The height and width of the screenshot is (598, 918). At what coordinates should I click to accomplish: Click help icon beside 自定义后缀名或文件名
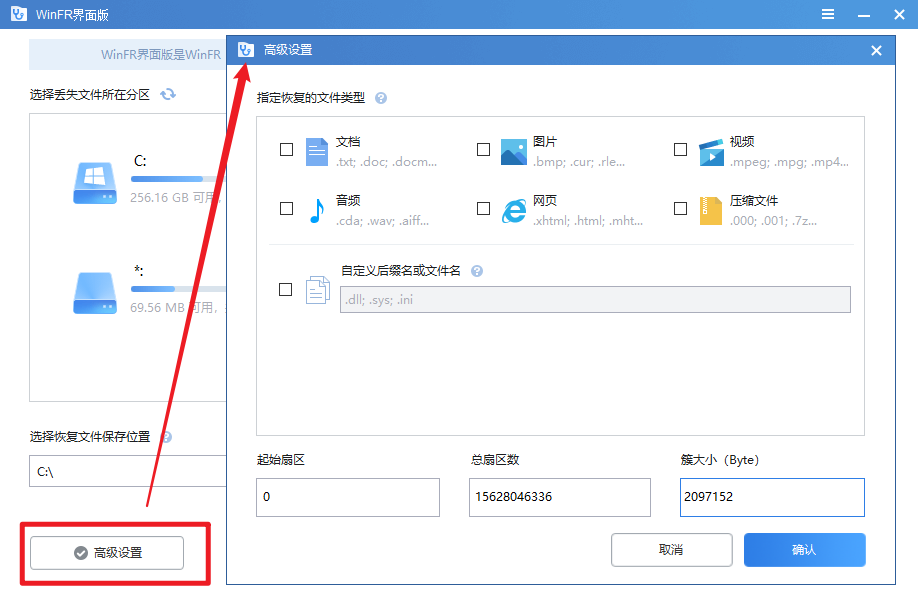477,271
